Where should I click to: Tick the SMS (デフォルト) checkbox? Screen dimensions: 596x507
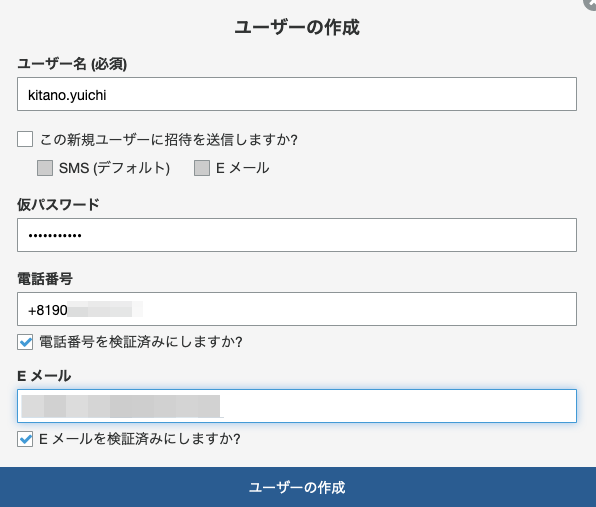tap(45, 168)
